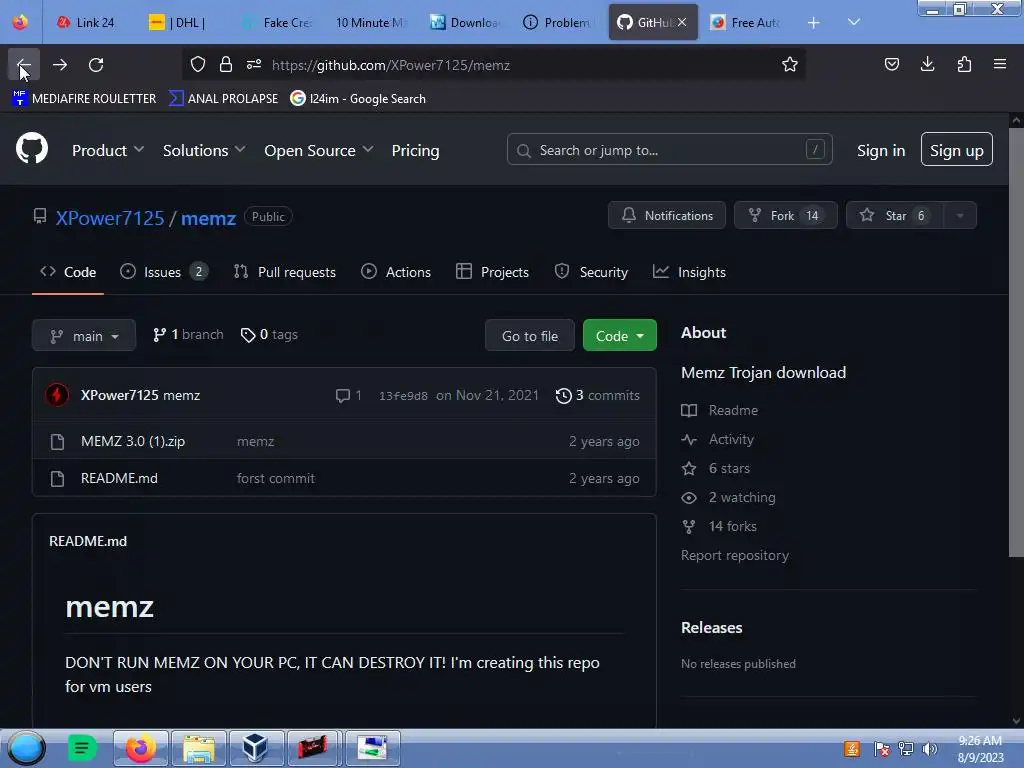Expand the green Code download dropdown

[620, 336]
